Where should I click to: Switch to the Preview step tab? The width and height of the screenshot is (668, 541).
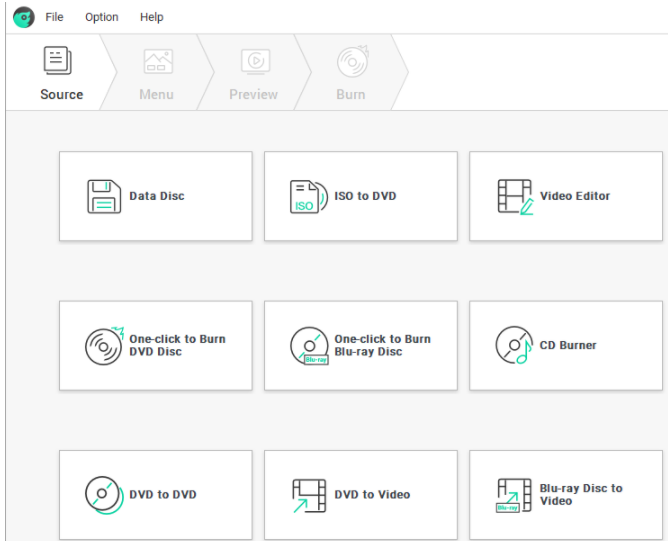pos(254,72)
